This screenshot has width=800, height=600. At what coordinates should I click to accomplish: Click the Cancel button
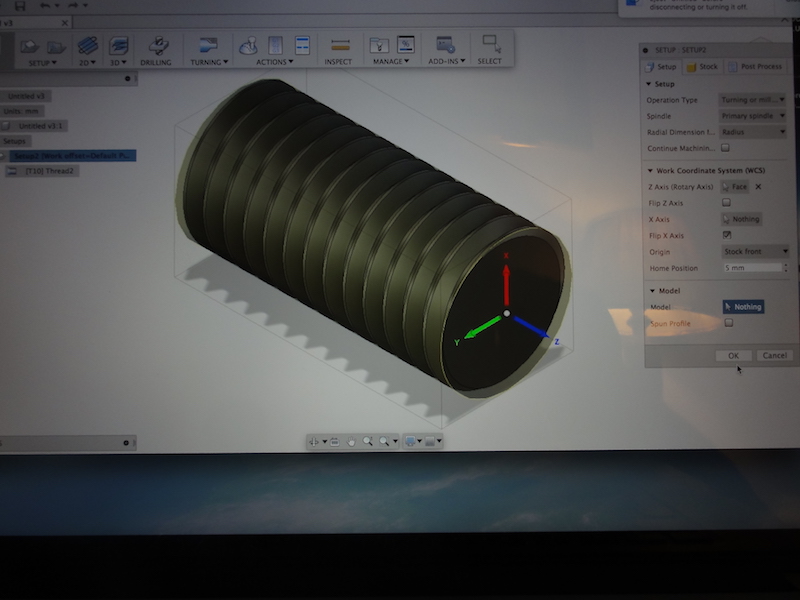coord(774,355)
